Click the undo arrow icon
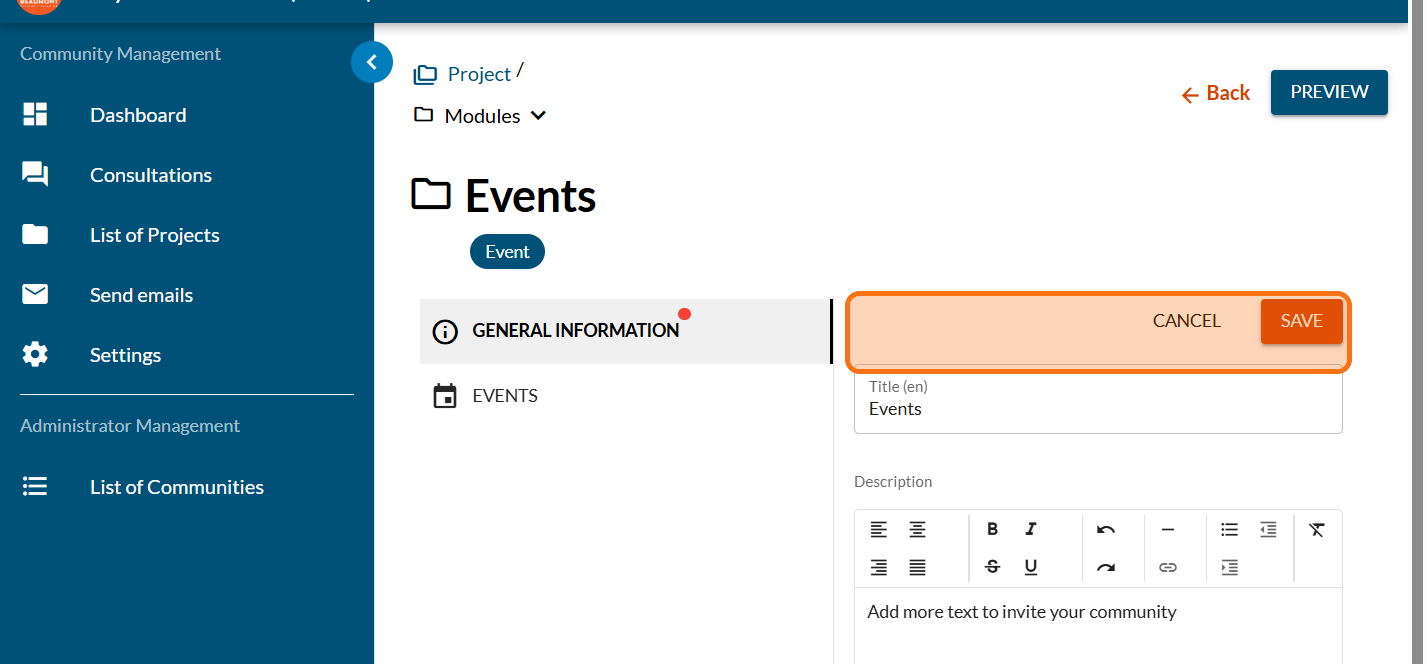 tap(1105, 529)
